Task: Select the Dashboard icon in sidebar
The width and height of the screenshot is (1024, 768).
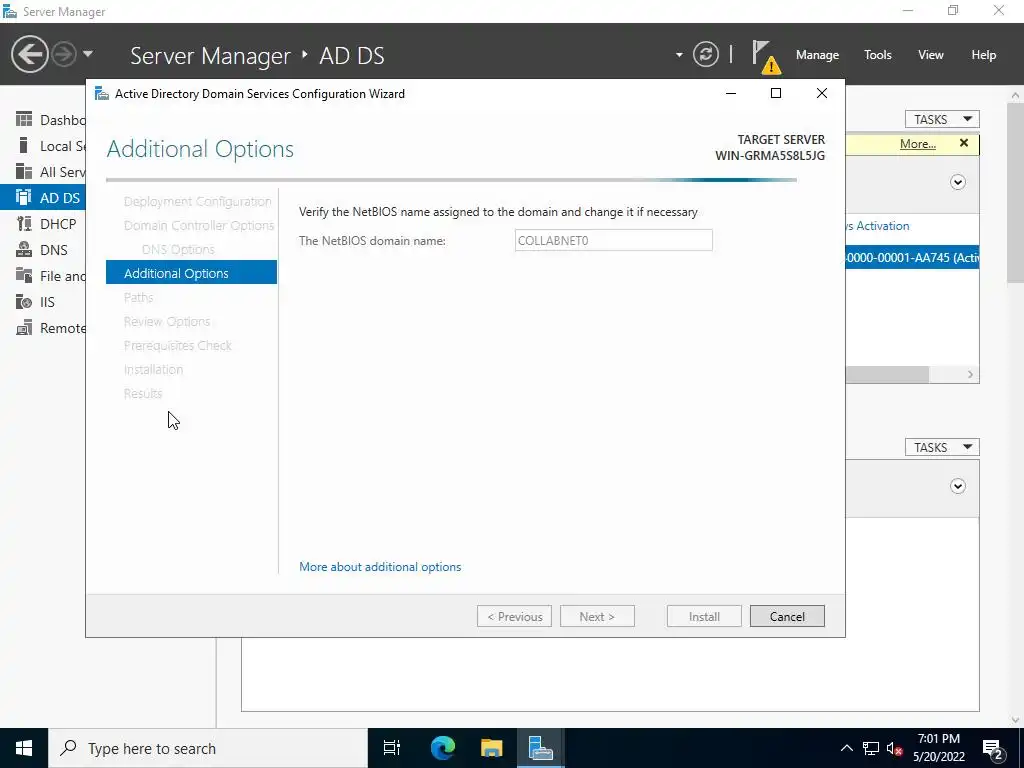Action: (x=24, y=120)
